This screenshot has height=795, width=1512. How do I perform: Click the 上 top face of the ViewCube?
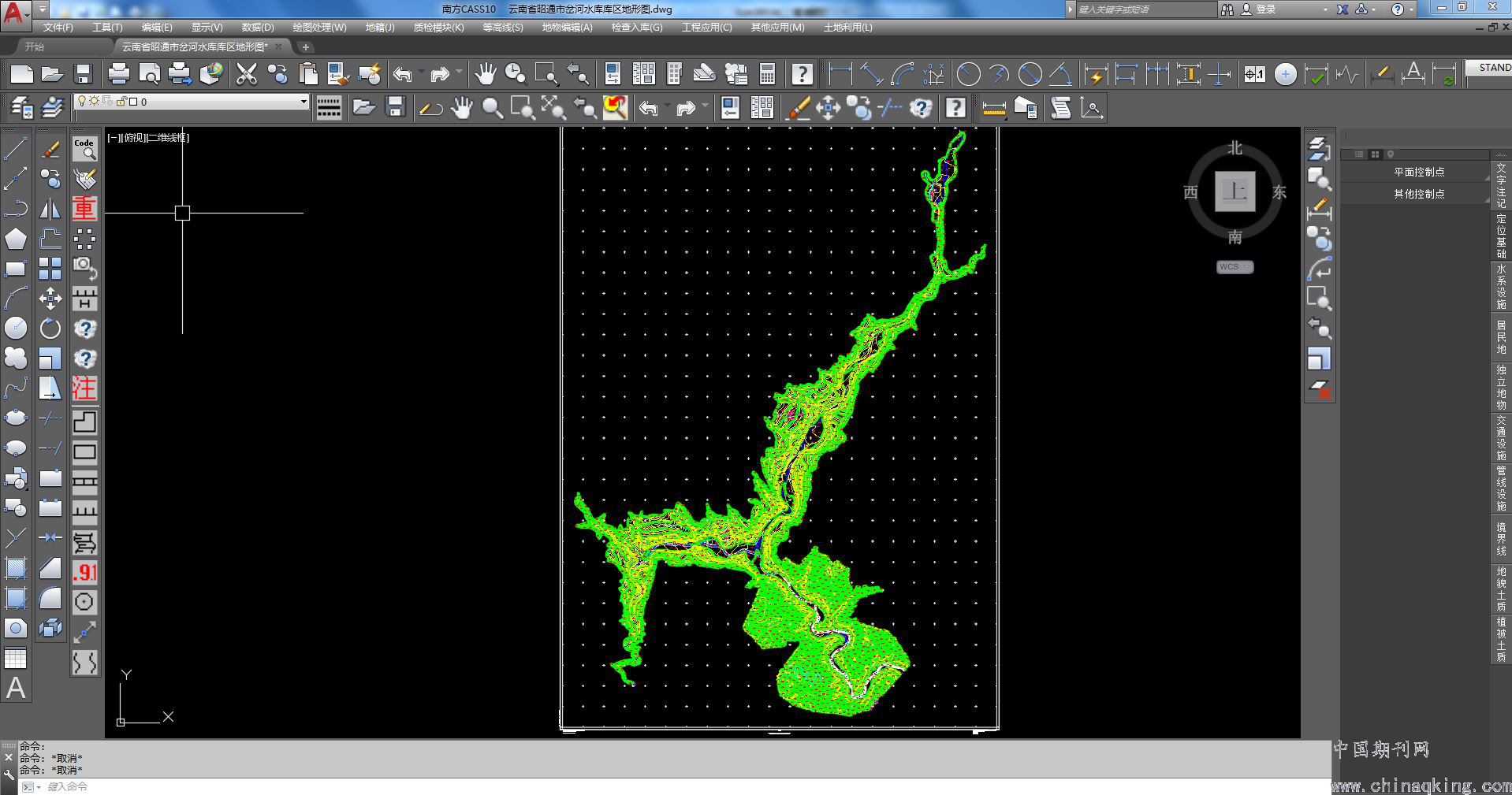(x=1235, y=192)
